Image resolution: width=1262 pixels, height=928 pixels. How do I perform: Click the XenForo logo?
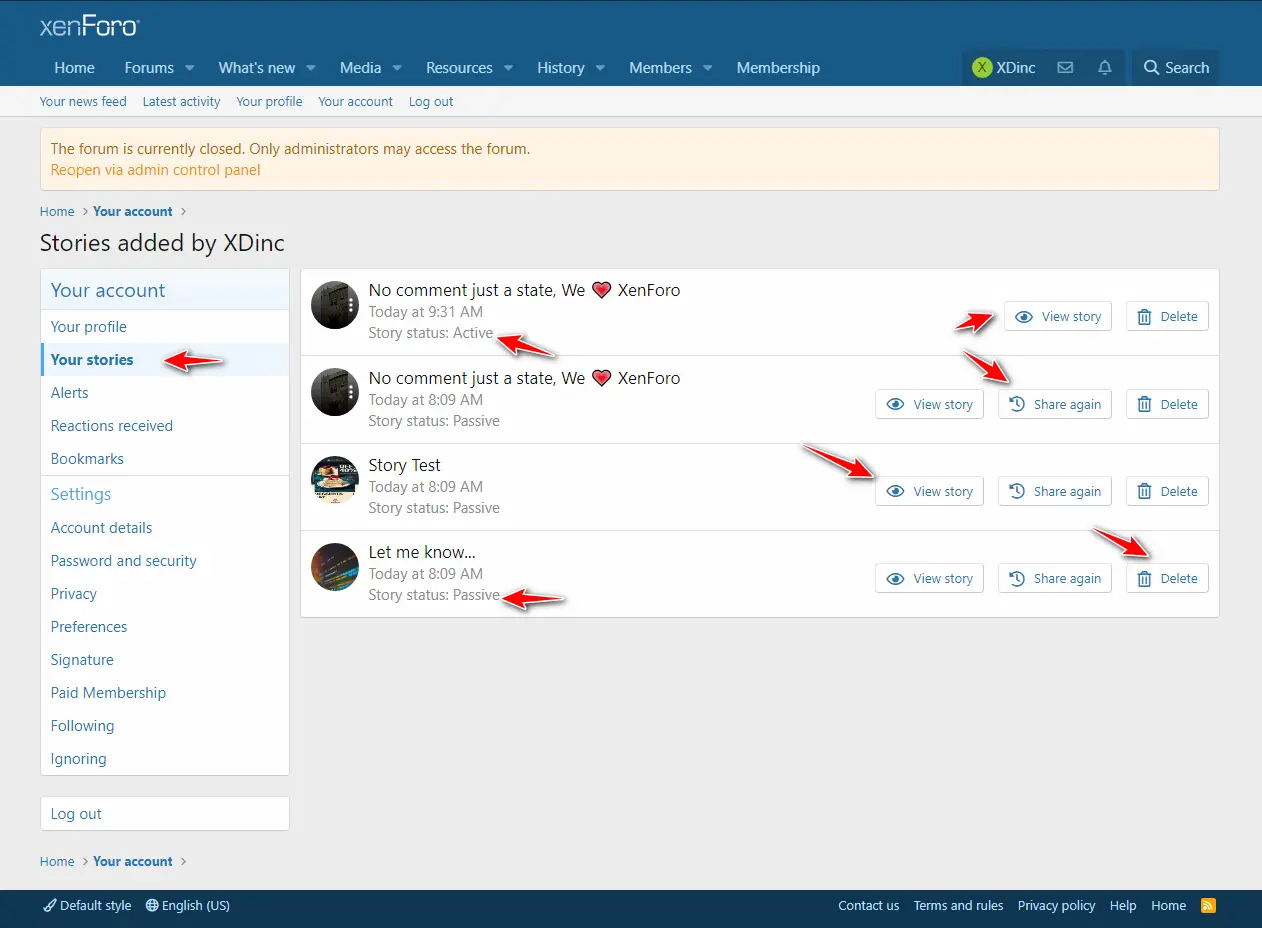click(89, 26)
